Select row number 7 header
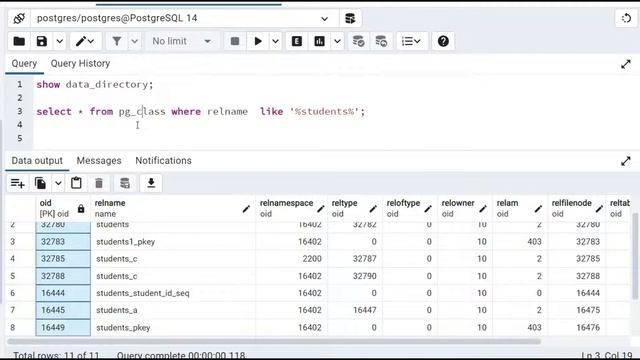 click(x=20, y=310)
